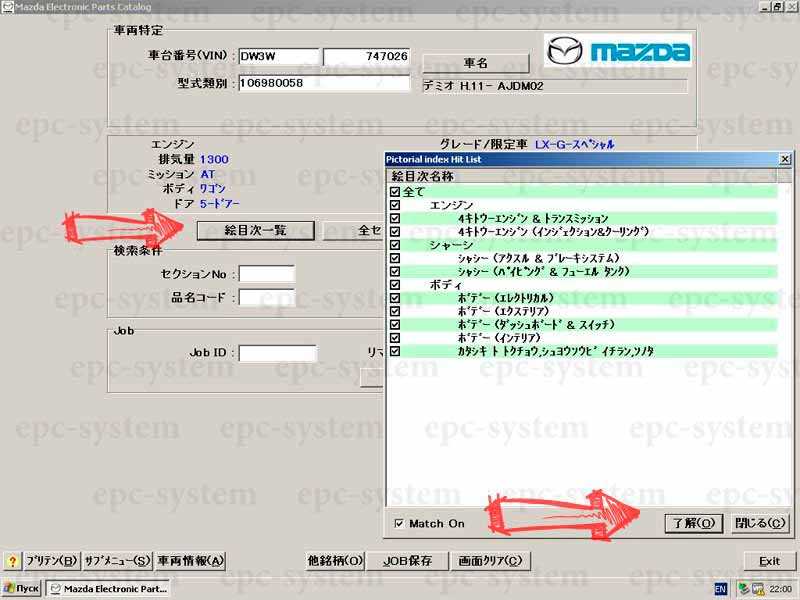Uncheck シャシー (パイピング & フューエル タンク) checkbox

tap(394, 271)
